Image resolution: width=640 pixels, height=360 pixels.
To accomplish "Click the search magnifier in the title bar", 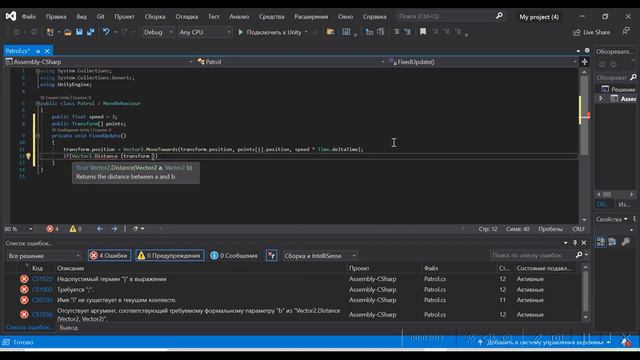I will coord(499,16).
